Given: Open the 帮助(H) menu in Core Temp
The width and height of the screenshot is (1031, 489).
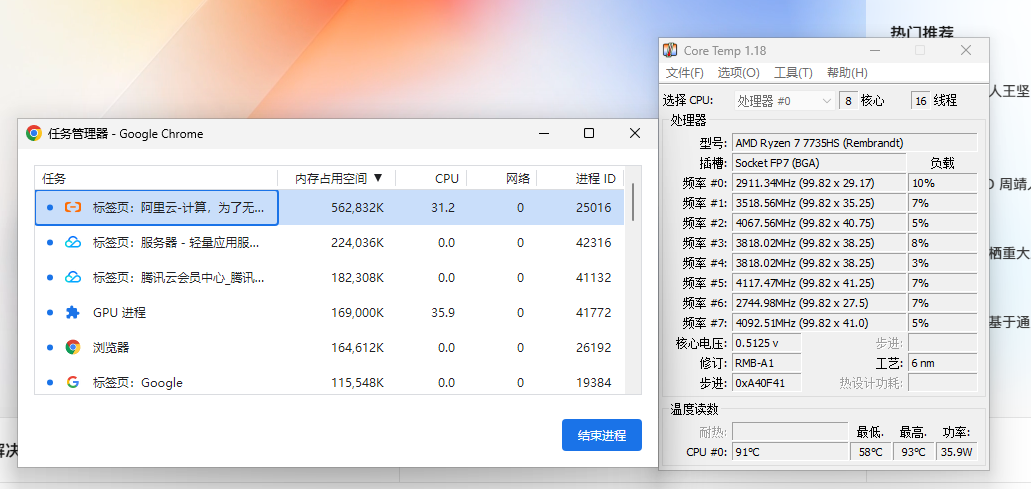Looking at the screenshot, I should [x=847, y=73].
